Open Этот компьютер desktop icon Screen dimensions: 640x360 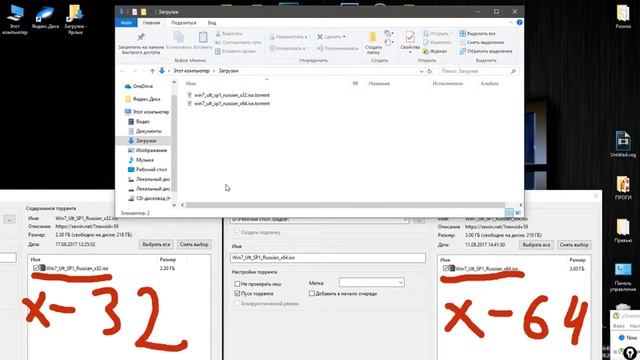[x=15, y=18]
